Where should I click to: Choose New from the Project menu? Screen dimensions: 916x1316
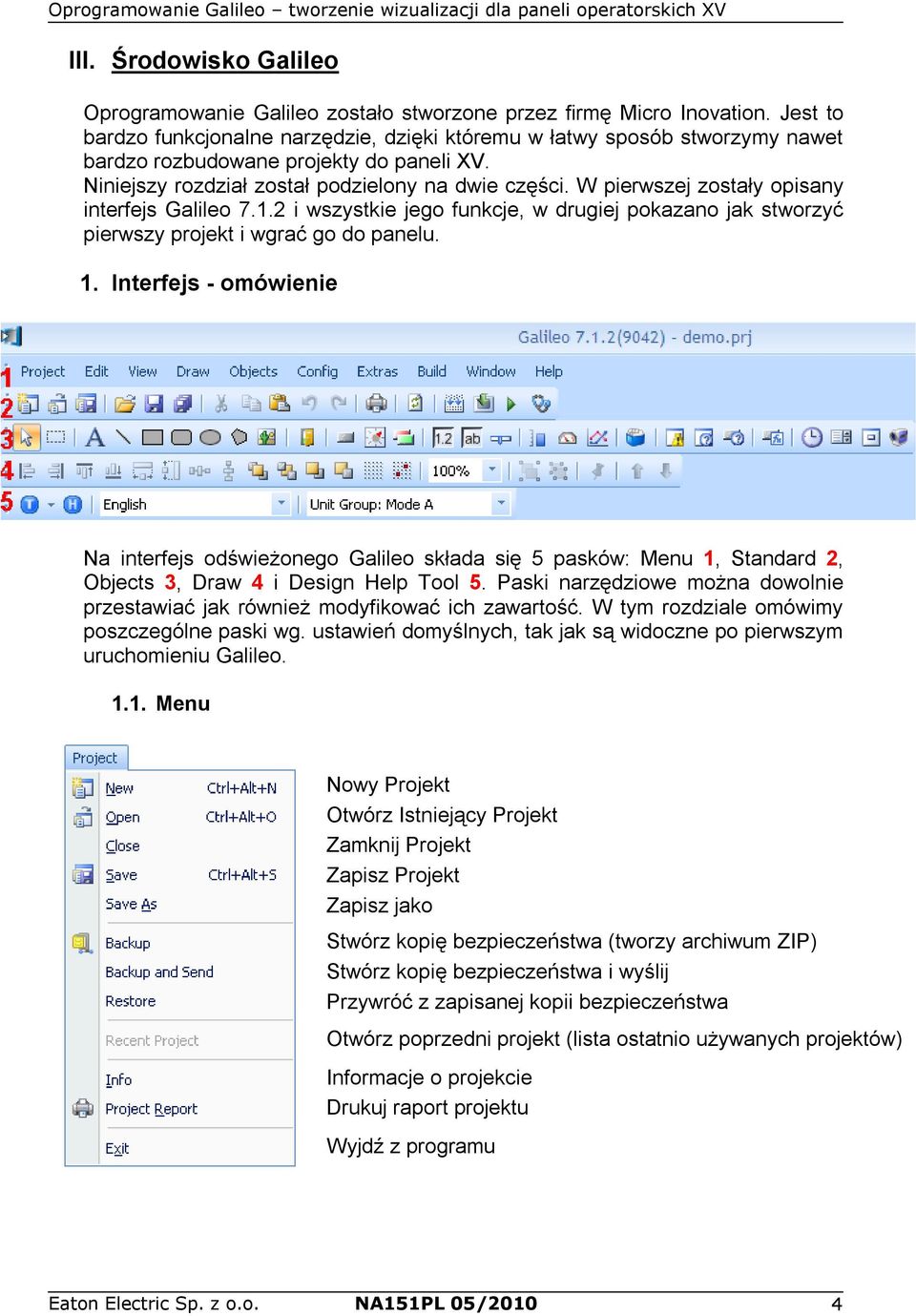181,788
